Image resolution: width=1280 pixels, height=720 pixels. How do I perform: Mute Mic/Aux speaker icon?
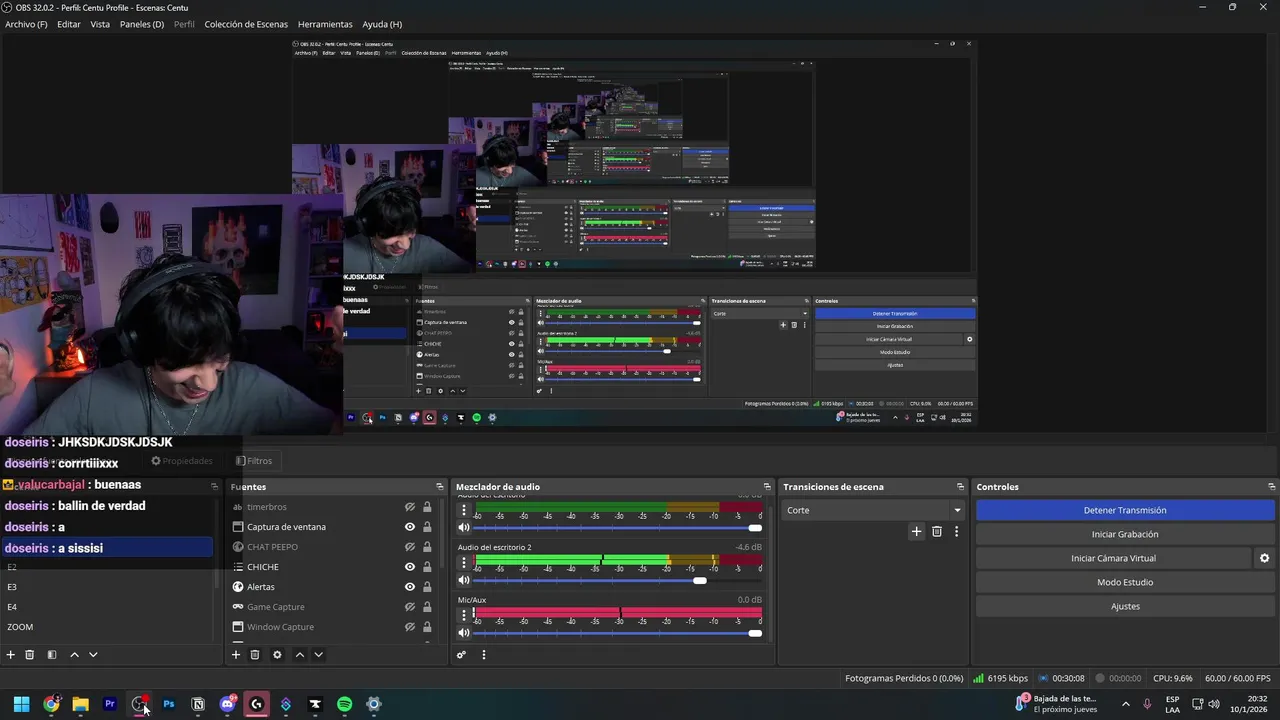point(464,633)
